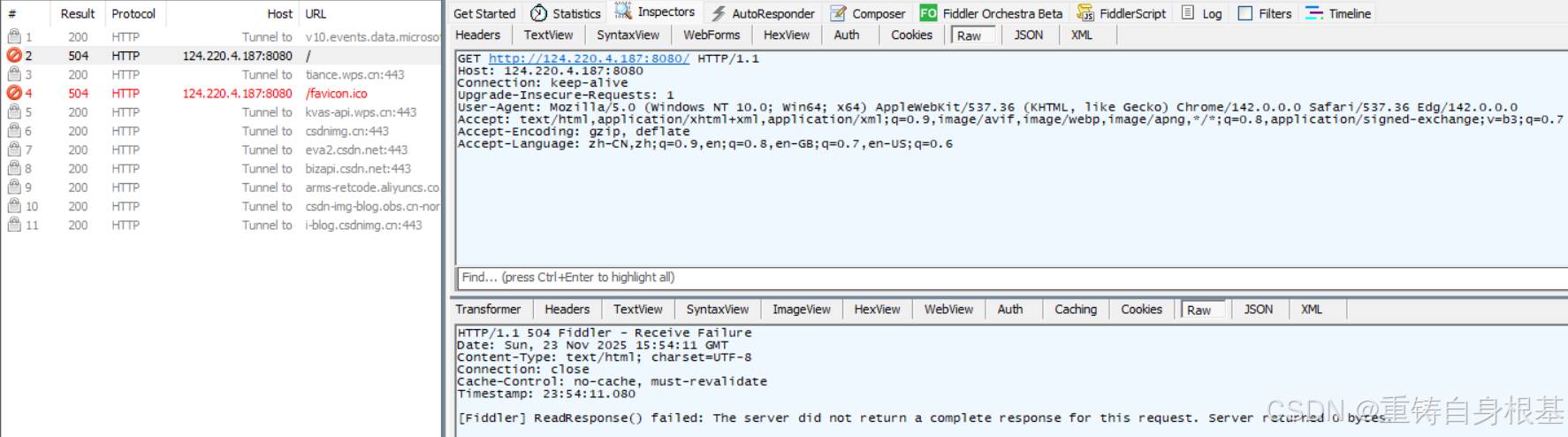Viewport: 1568px width, 437px height.
Task: Click the AutoResponder lightning bolt icon
Action: click(719, 13)
